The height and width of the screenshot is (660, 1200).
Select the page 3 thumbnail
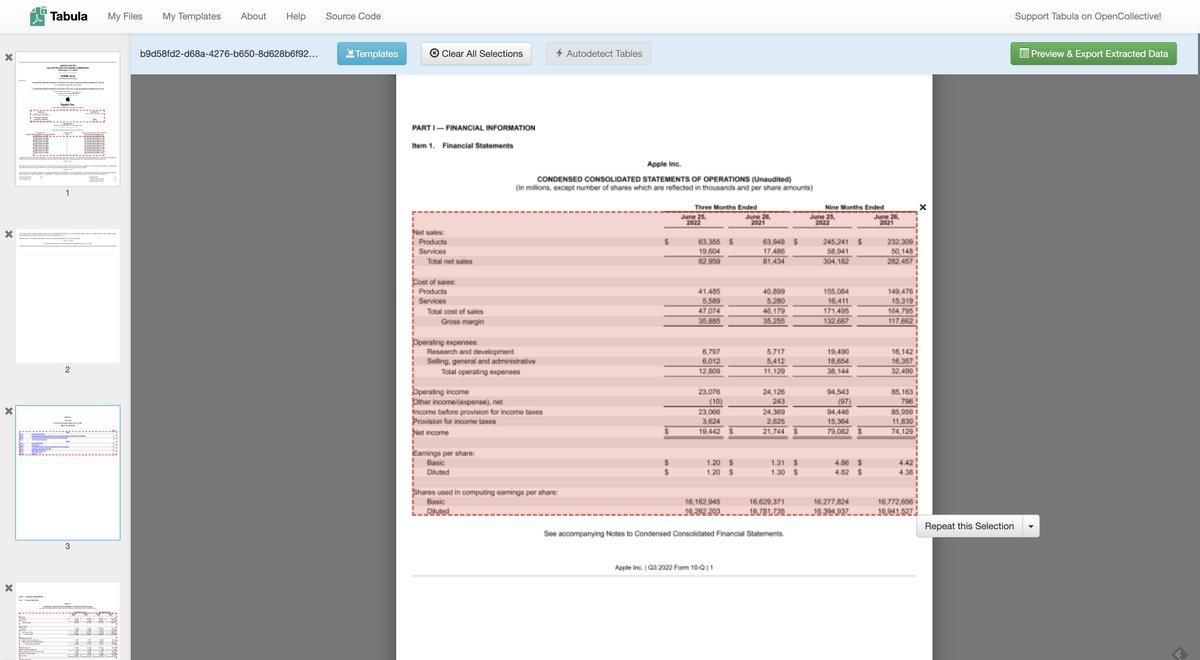[67, 473]
